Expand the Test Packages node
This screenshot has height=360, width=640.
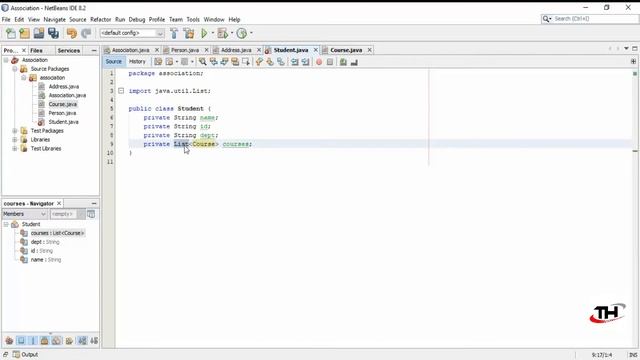point(15,131)
